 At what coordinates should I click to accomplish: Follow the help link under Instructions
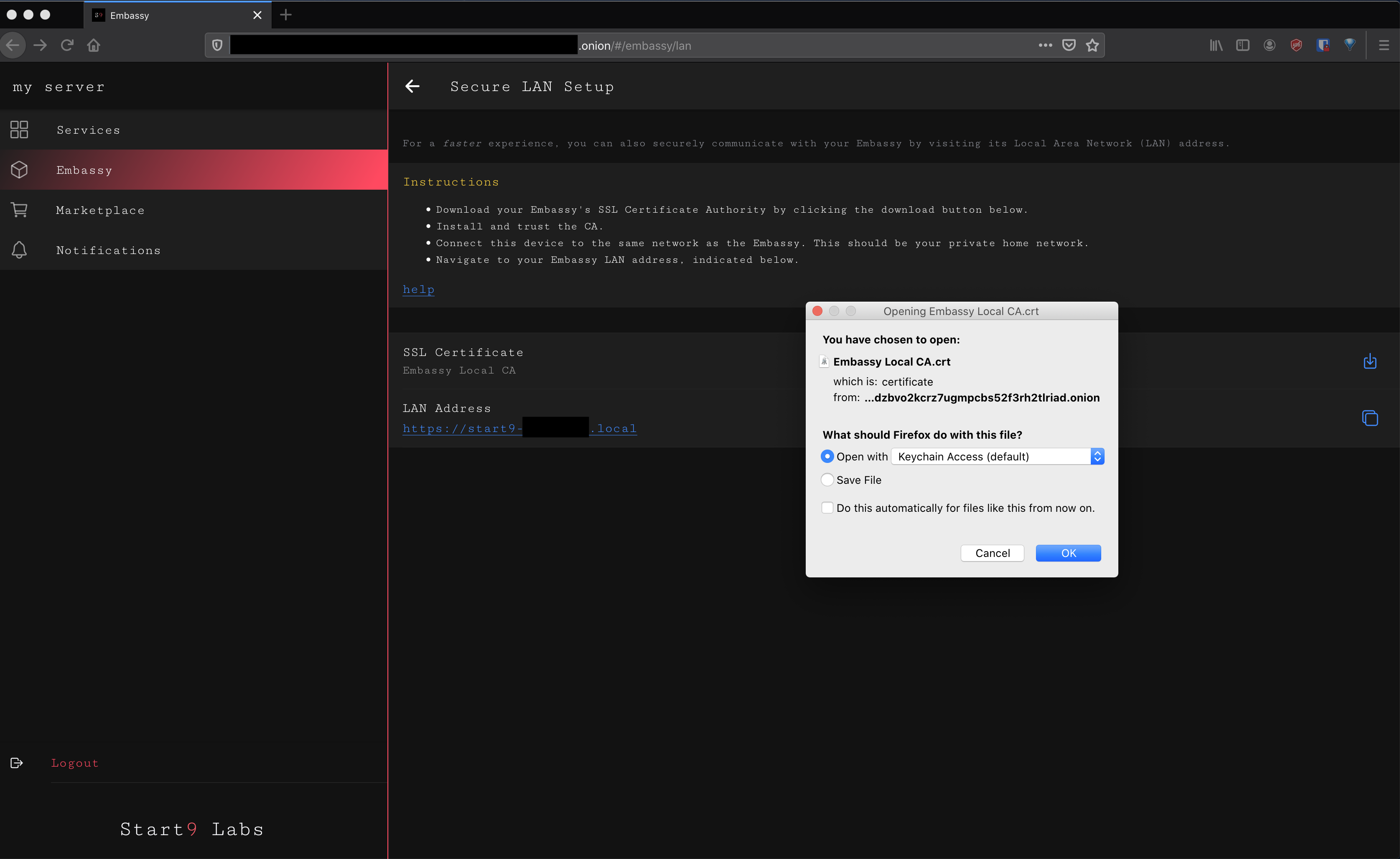[x=418, y=289]
